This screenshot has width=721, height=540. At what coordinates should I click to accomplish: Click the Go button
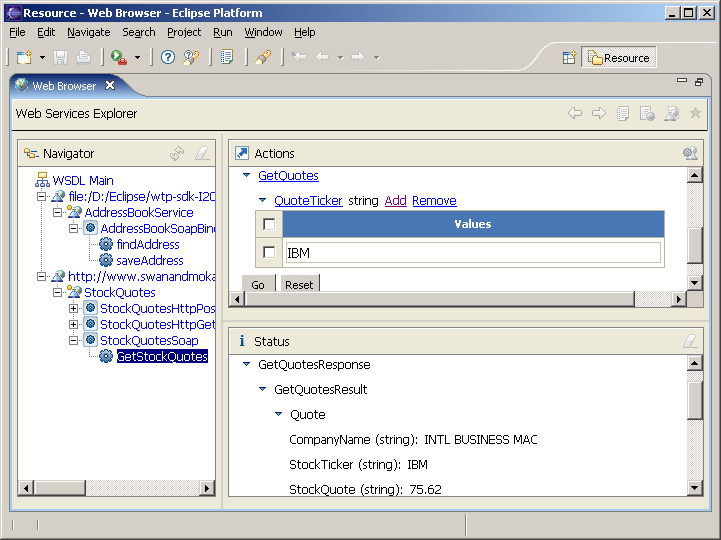pos(258,284)
